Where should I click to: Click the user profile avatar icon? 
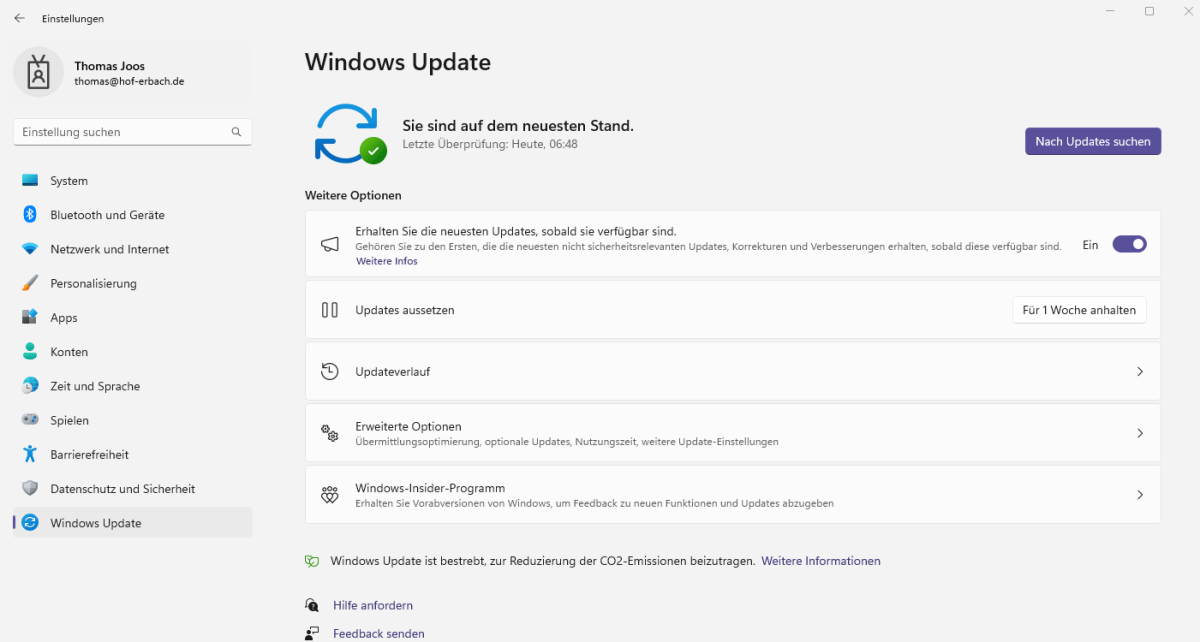39,73
